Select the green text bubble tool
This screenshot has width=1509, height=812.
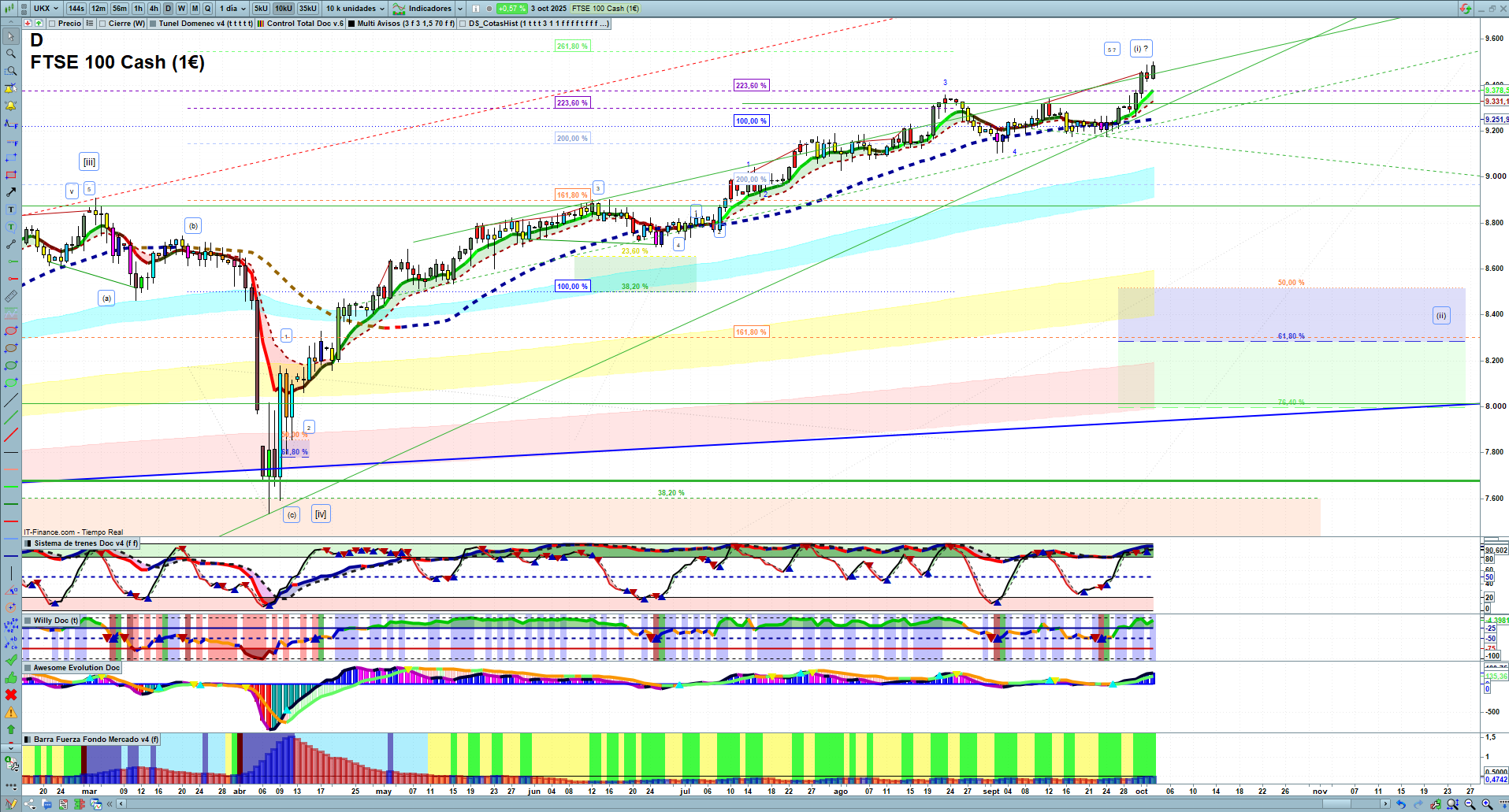(11, 227)
